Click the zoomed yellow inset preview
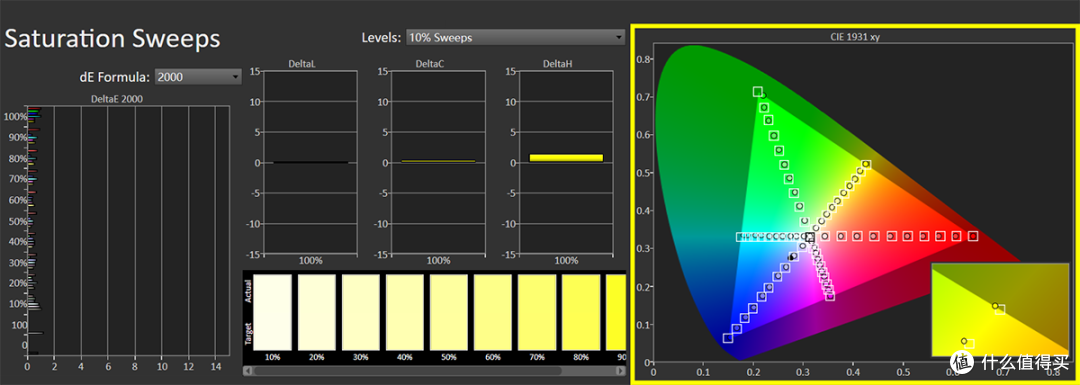The image size is (1080, 385). [999, 309]
